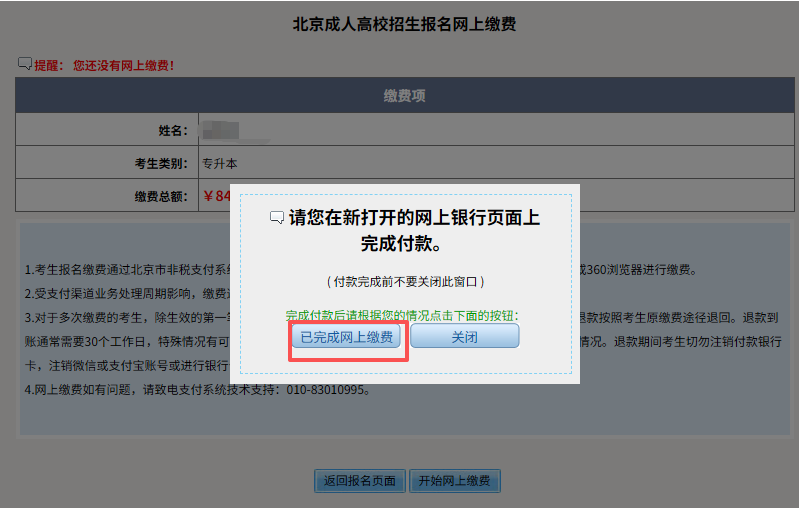The height and width of the screenshot is (508, 801).
Task: Click the 缴费项 table header
Action: pyautogui.click(x=406, y=96)
